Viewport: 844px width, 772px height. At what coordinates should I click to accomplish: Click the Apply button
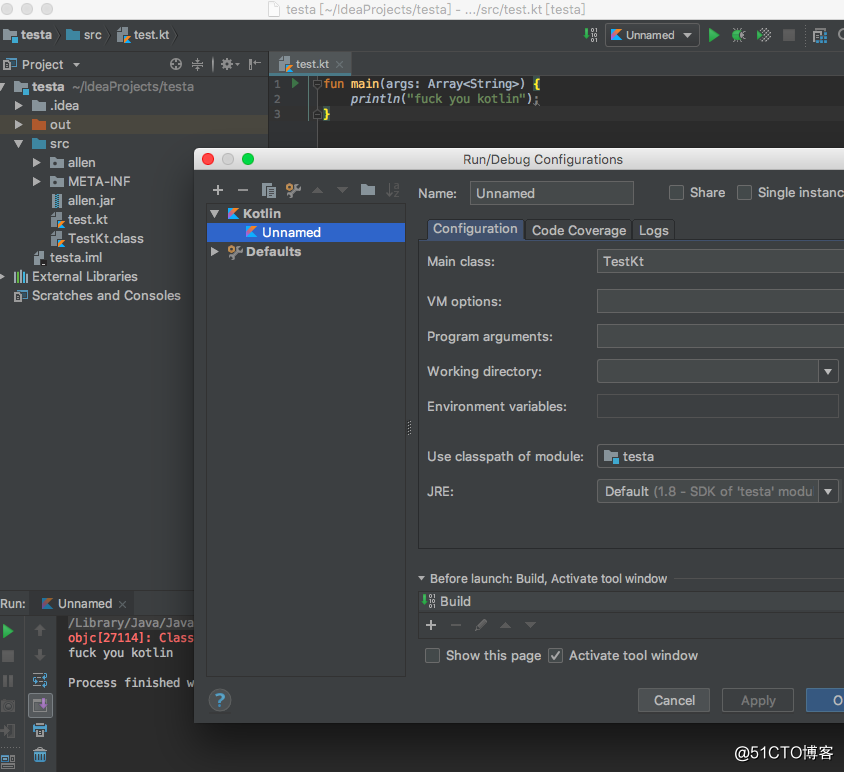(758, 700)
